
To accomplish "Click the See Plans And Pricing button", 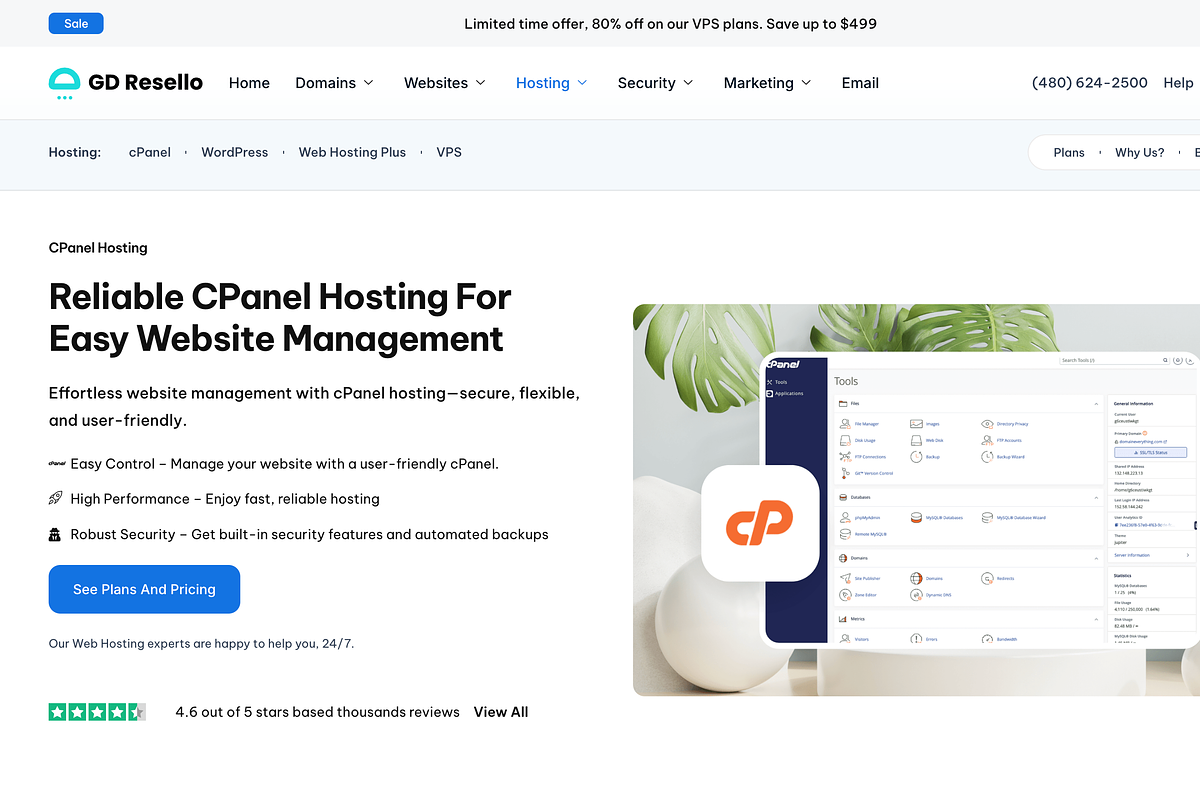I will (144, 589).
